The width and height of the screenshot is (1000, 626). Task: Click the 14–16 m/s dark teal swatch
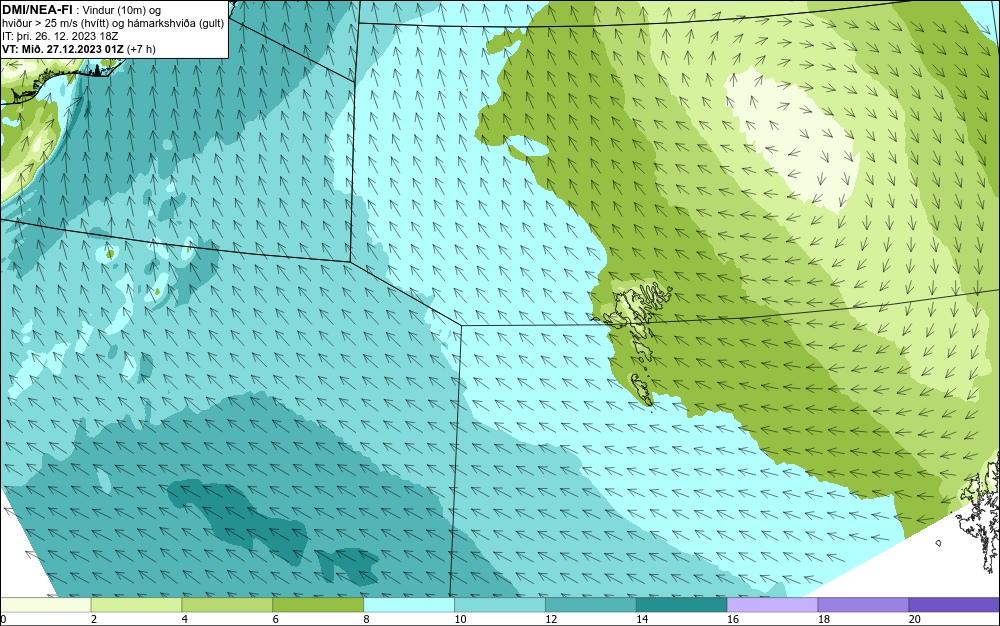(x=682, y=605)
